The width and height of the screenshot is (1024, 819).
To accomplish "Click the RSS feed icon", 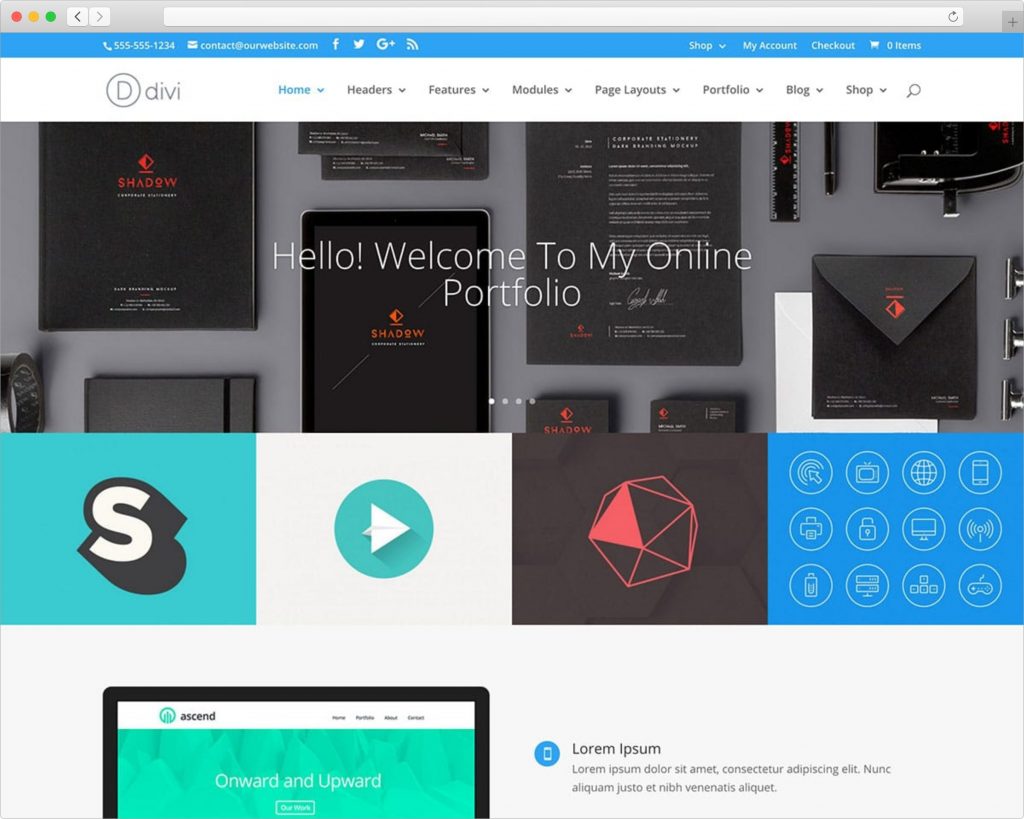I will coord(412,45).
